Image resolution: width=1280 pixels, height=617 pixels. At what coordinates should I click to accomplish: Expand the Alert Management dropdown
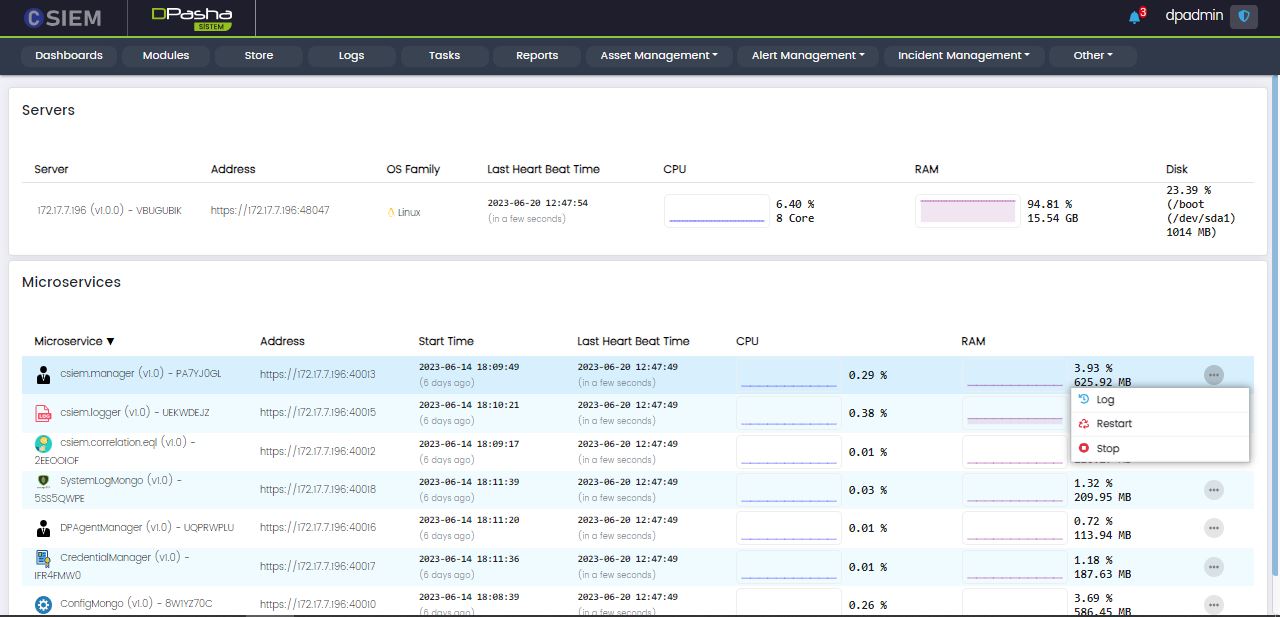tap(808, 56)
